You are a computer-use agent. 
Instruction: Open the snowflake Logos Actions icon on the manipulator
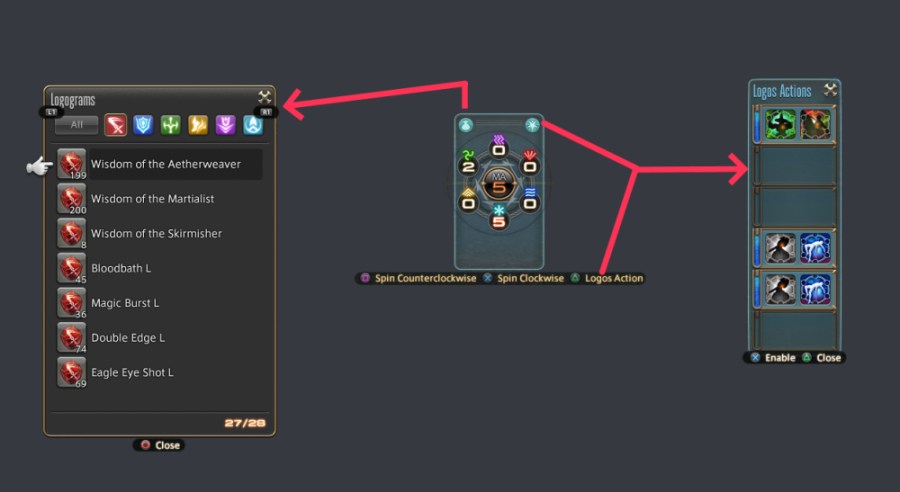pyautogui.click(x=532, y=125)
